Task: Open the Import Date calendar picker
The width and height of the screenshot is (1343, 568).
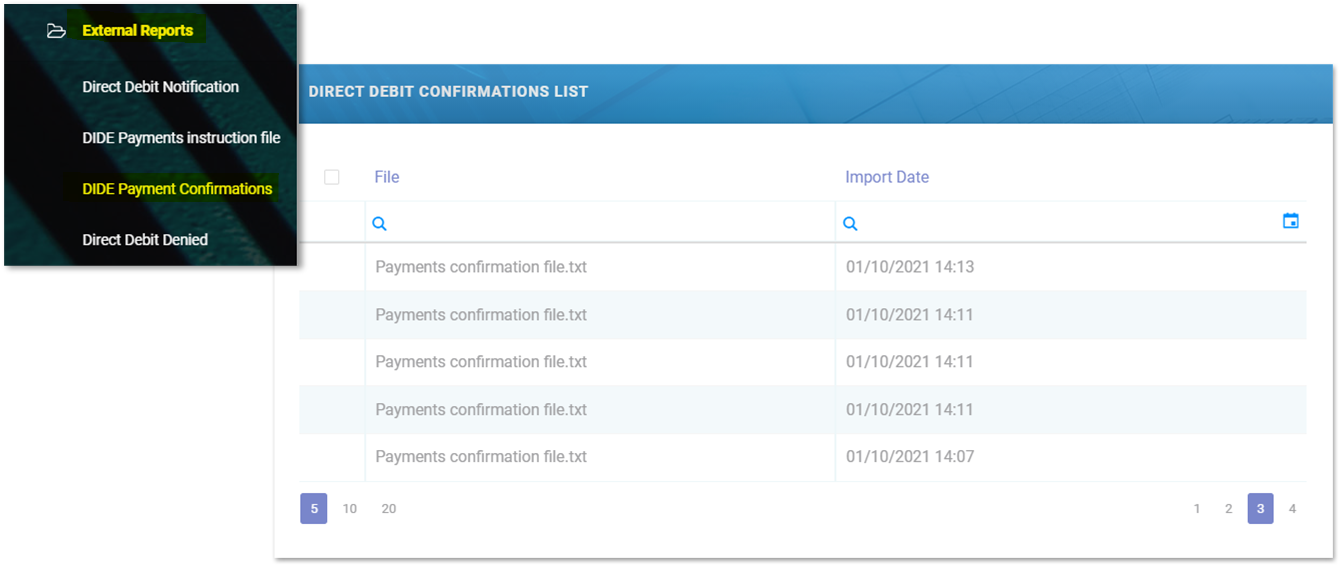Action: pyautogui.click(x=1290, y=221)
